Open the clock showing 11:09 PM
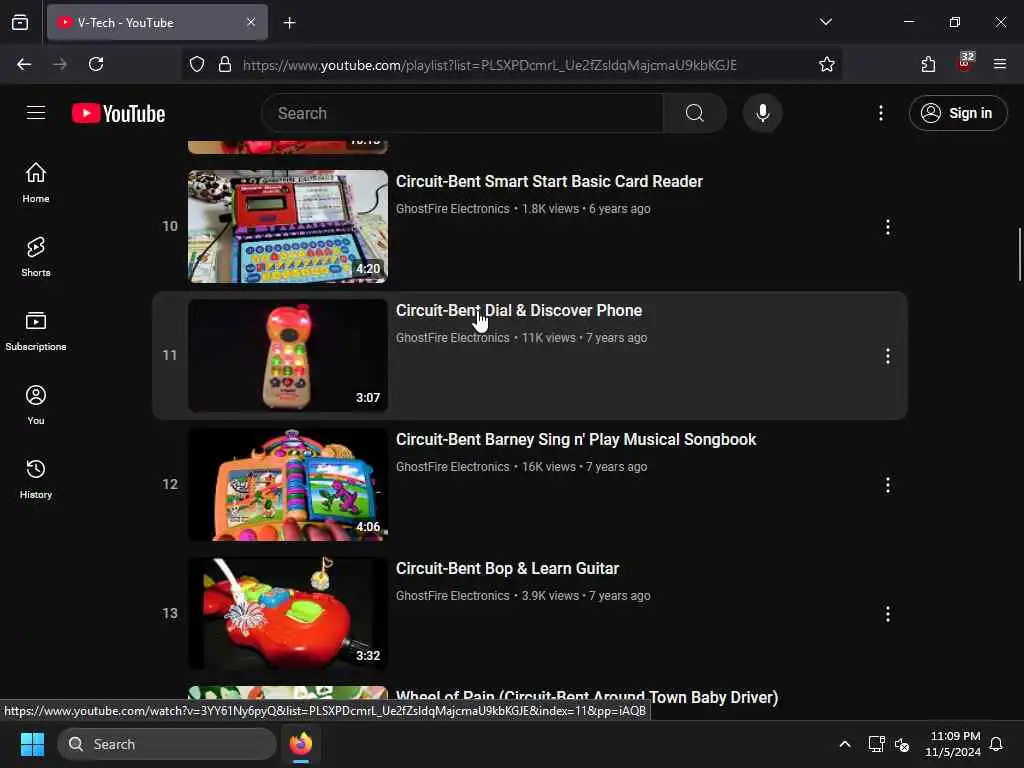Viewport: 1024px width, 768px height. tap(953, 744)
